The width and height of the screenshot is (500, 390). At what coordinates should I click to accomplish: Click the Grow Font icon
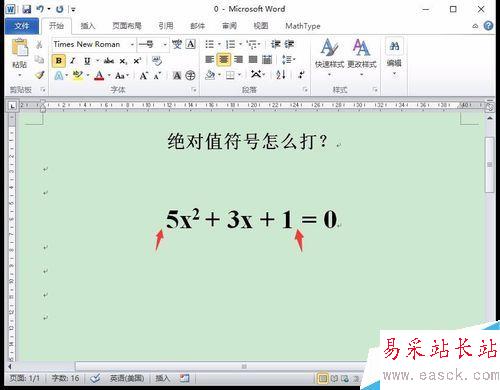[x=144, y=76]
